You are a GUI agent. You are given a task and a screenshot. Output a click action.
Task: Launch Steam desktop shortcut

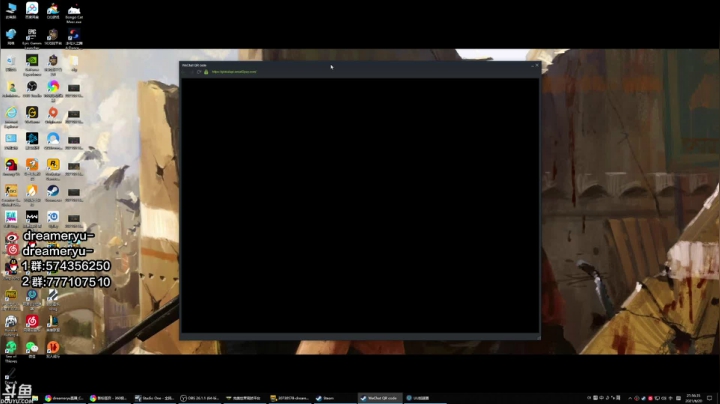53,193
